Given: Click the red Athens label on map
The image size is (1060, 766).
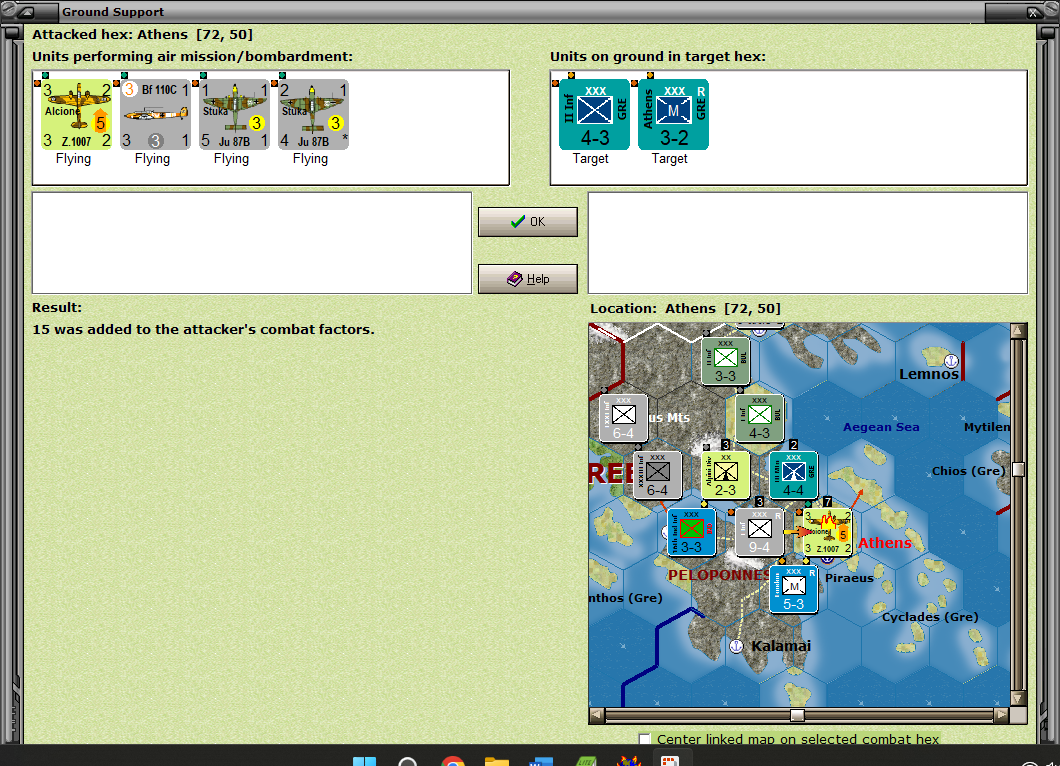Looking at the screenshot, I should point(884,542).
